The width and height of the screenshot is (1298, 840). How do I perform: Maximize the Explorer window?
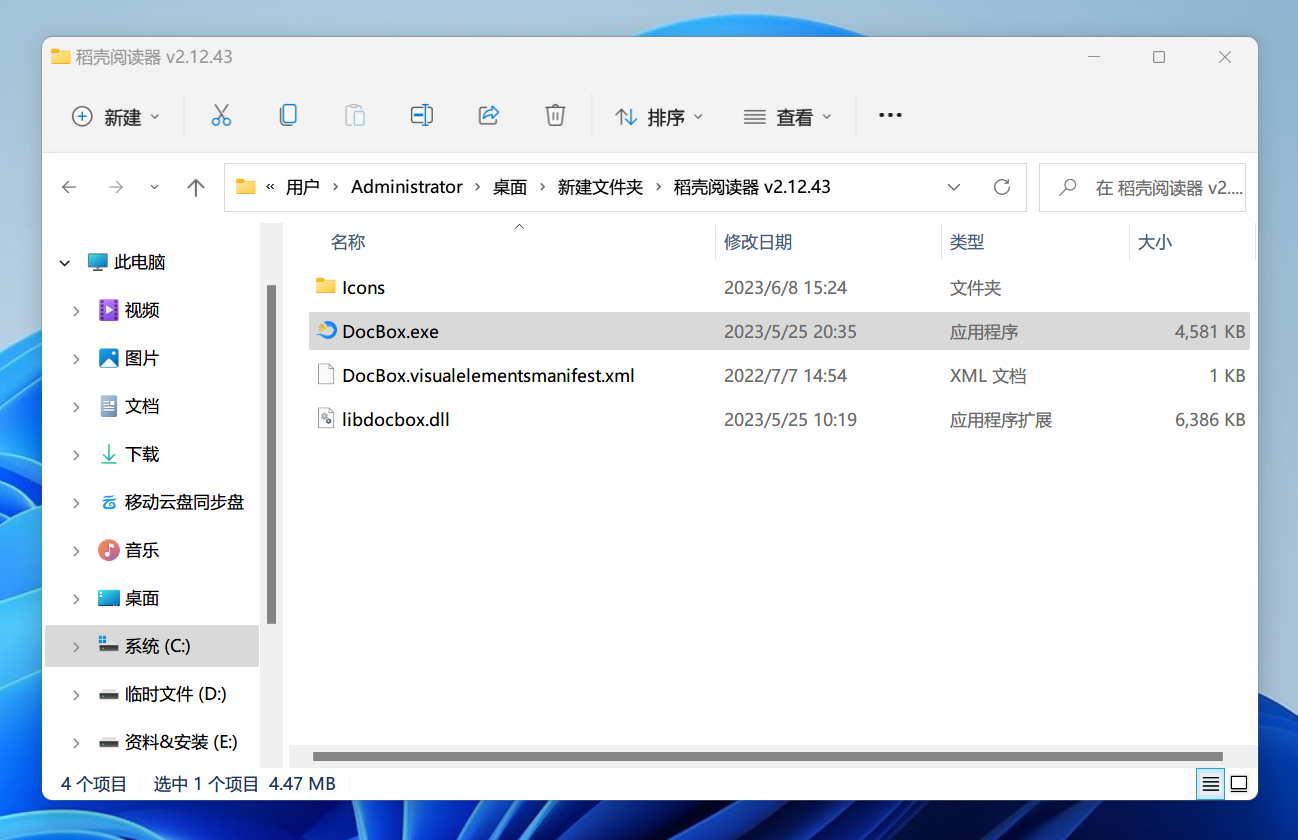coord(1158,57)
